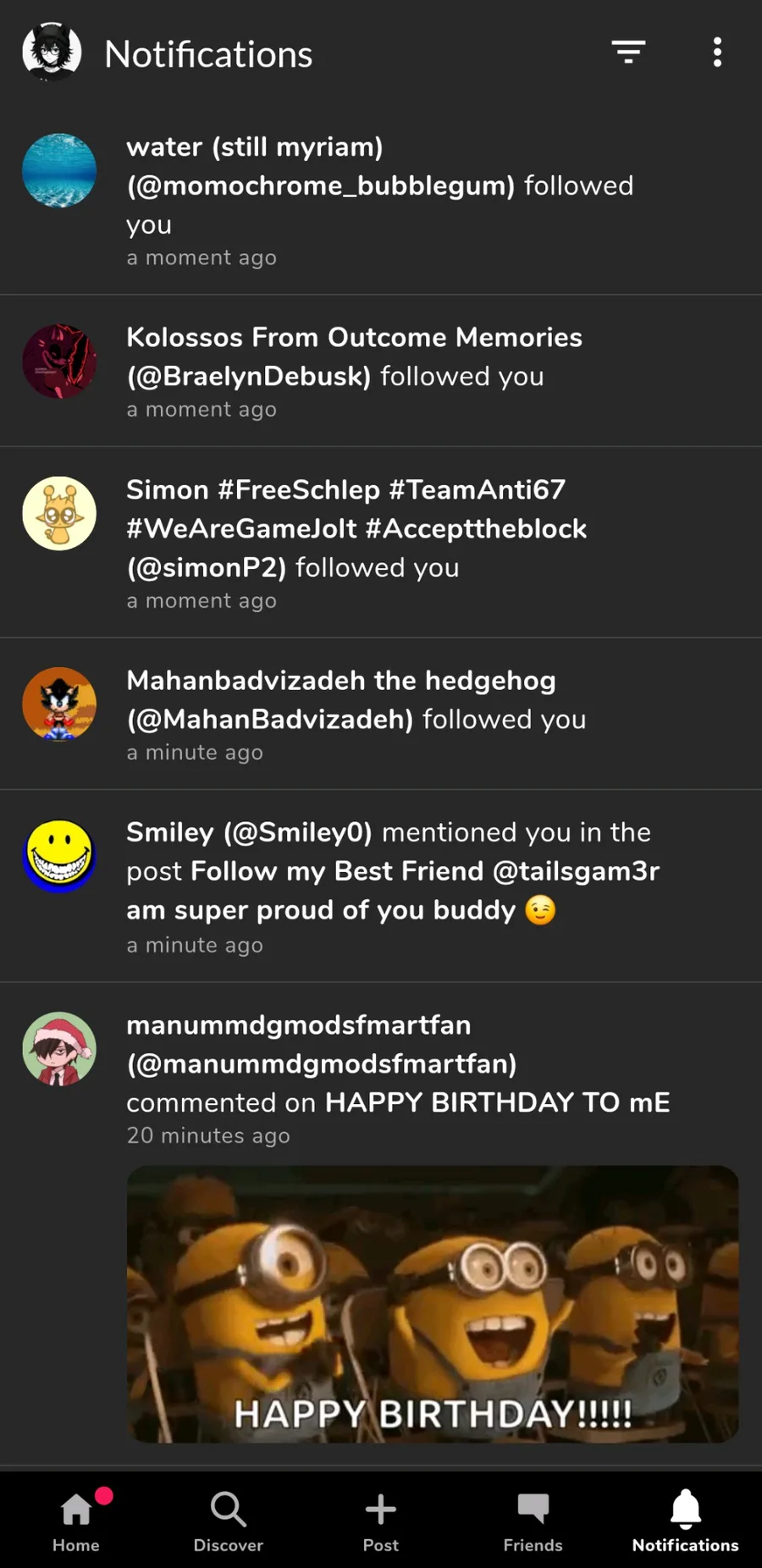This screenshot has height=1568, width=762.
Task: Select the Notifications bell icon
Action: point(686,1521)
